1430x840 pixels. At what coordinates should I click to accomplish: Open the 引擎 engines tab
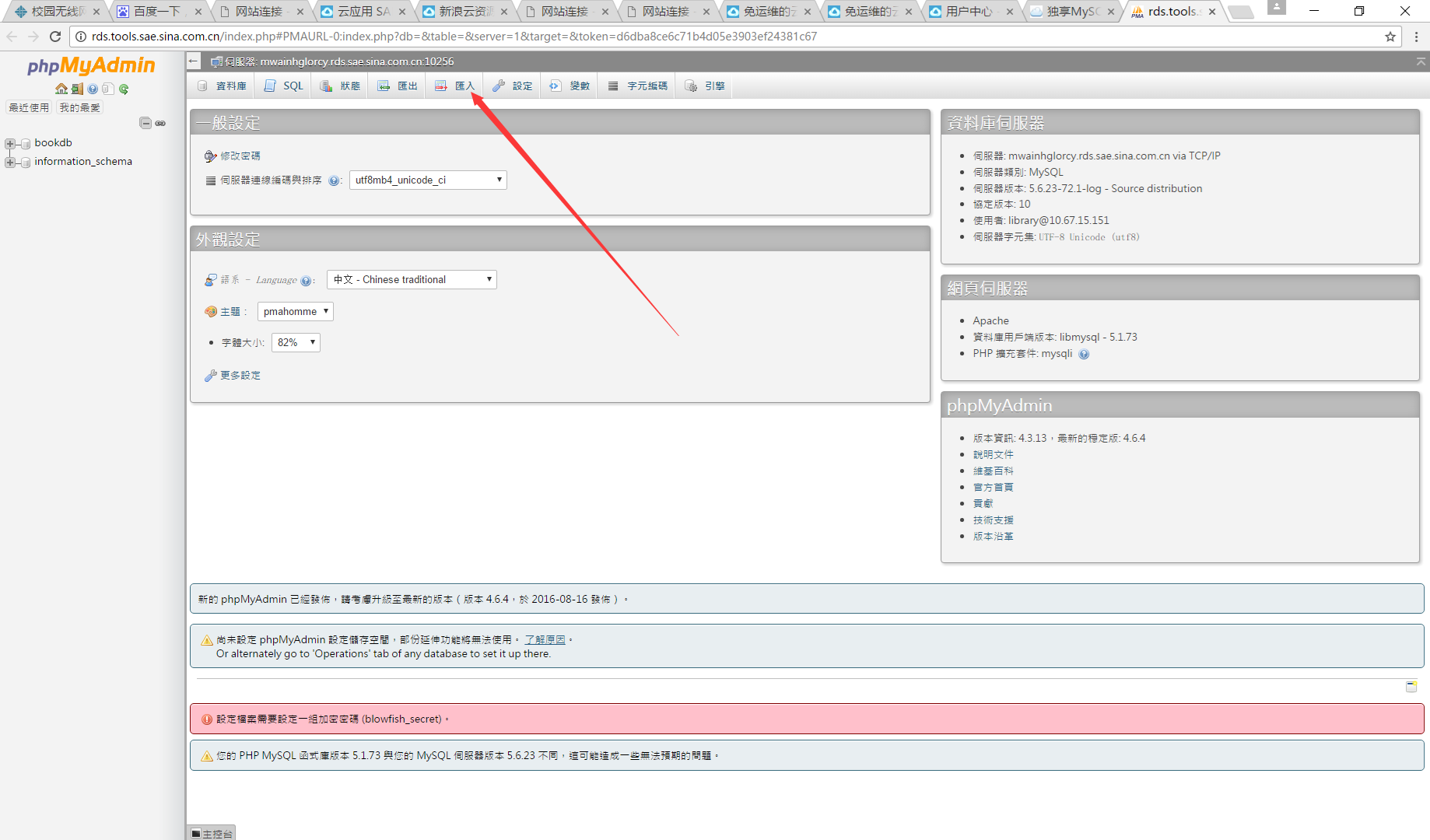click(705, 86)
